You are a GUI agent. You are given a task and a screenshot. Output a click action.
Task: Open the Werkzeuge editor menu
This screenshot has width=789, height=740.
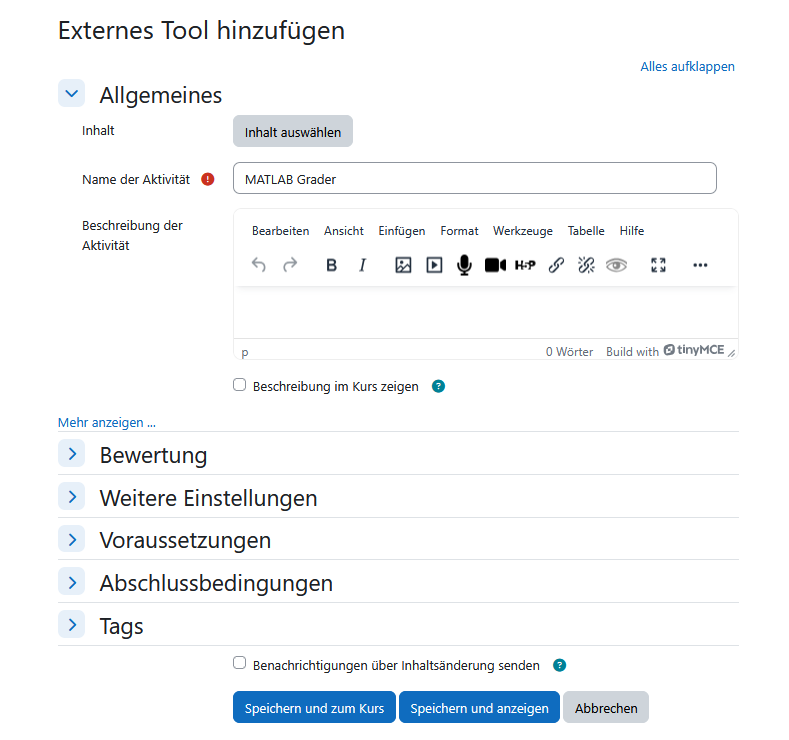(522, 231)
